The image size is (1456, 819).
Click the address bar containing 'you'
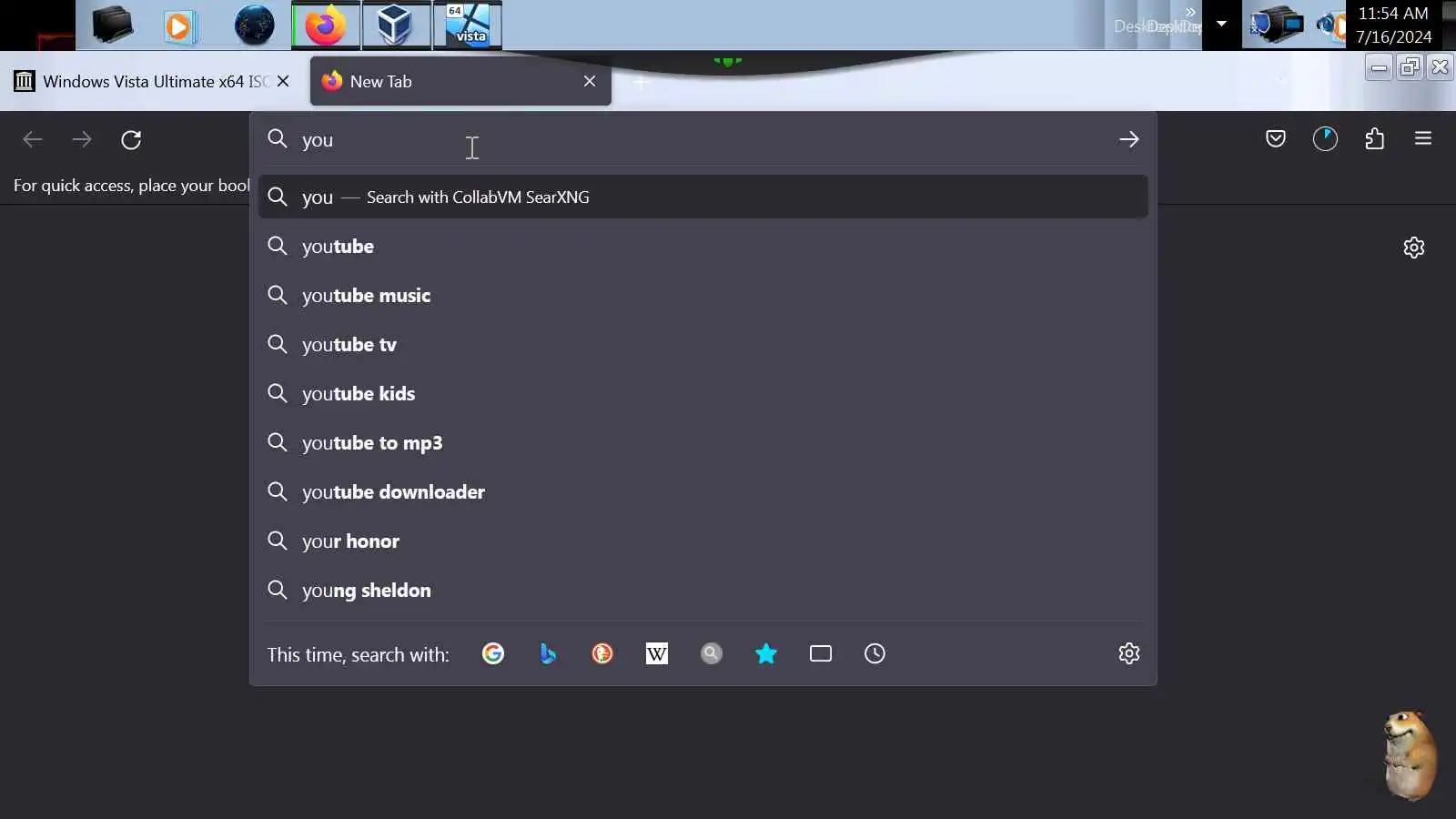[x=703, y=139]
